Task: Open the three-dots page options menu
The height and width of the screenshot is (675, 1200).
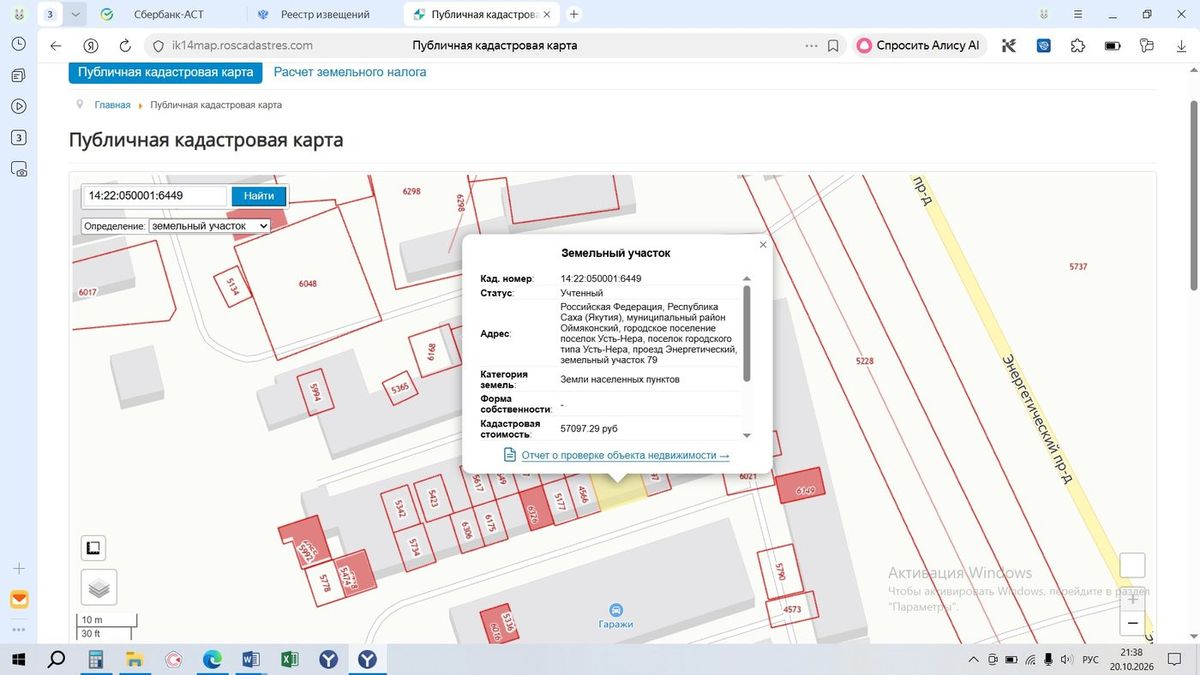Action: click(x=811, y=46)
